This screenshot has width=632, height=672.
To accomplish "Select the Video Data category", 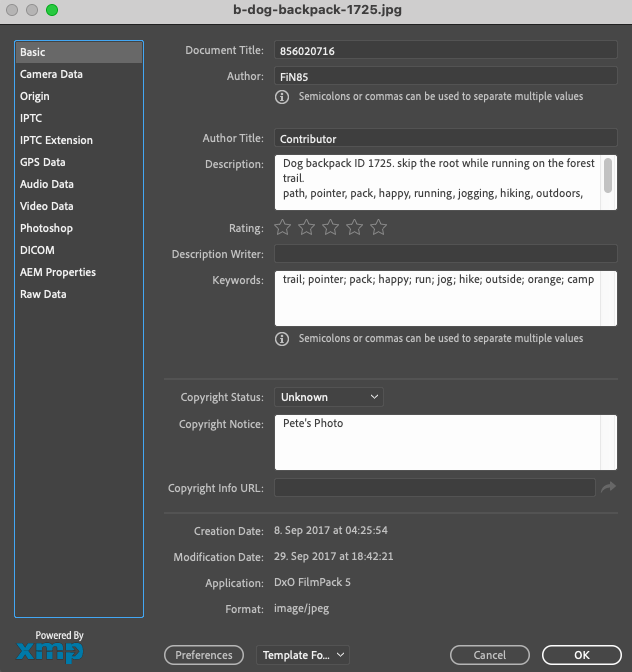I will pos(78,206).
